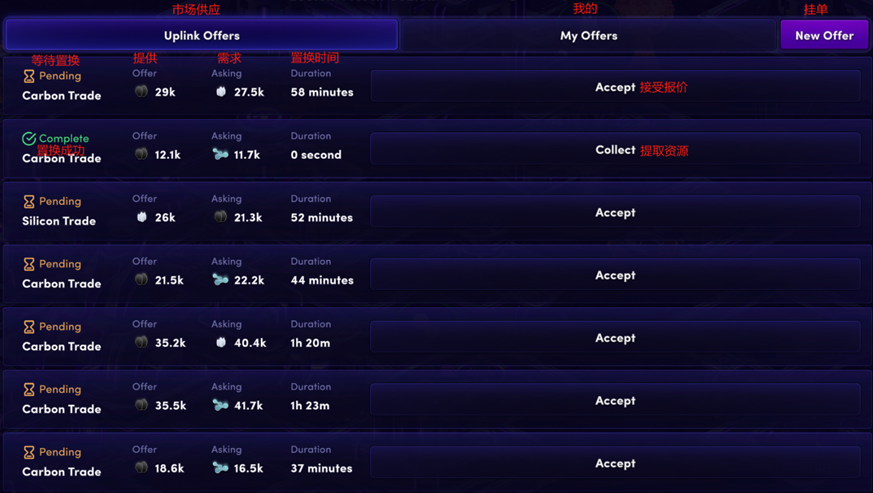Click the silicon icon next to 40.4k asking
This screenshot has width=873, height=493.
221,342
